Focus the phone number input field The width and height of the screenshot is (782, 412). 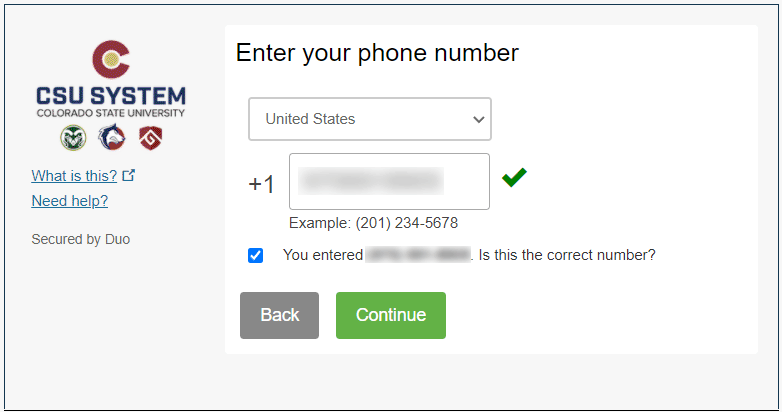[389, 181]
